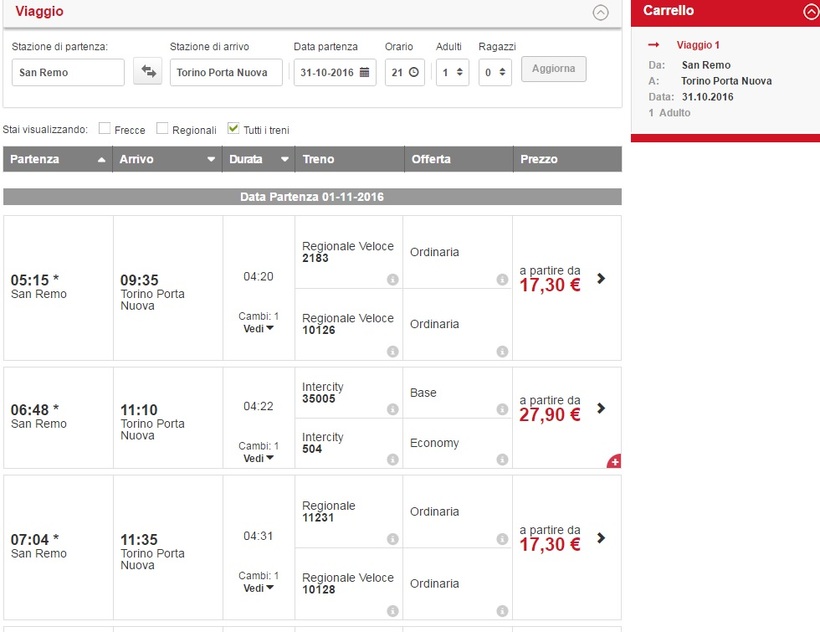Screen dimensions: 820x632
Task: Sort results by Durata column
Action: [258, 159]
